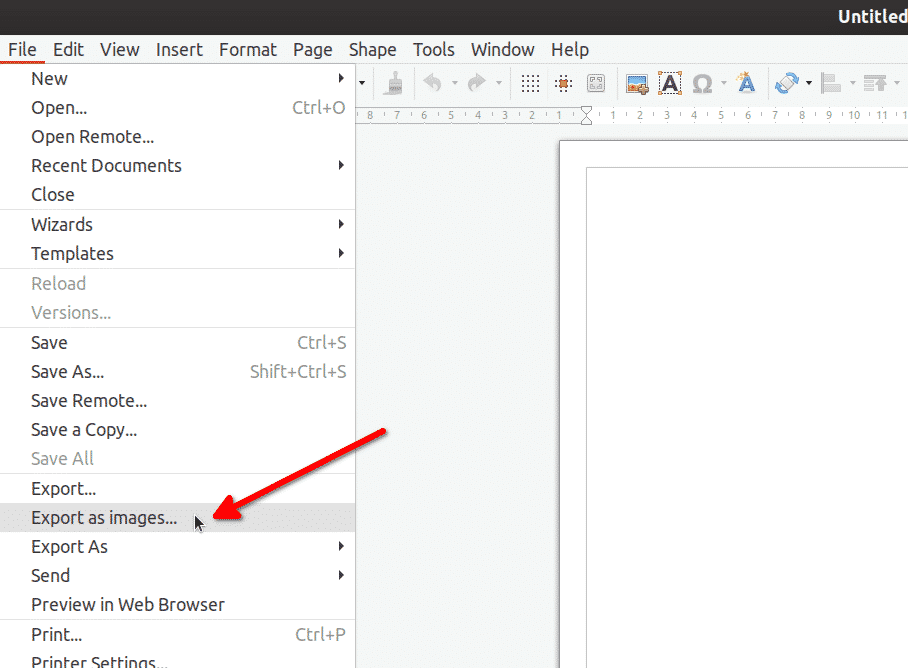Image resolution: width=908 pixels, height=668 pixels.
Task: Click the horizontal ruler origin marker
Action: click(586, 115)
